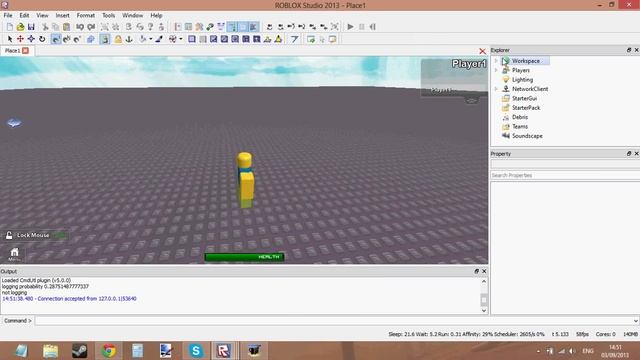Click the New file toolbar icon

(x=9, y=27)
